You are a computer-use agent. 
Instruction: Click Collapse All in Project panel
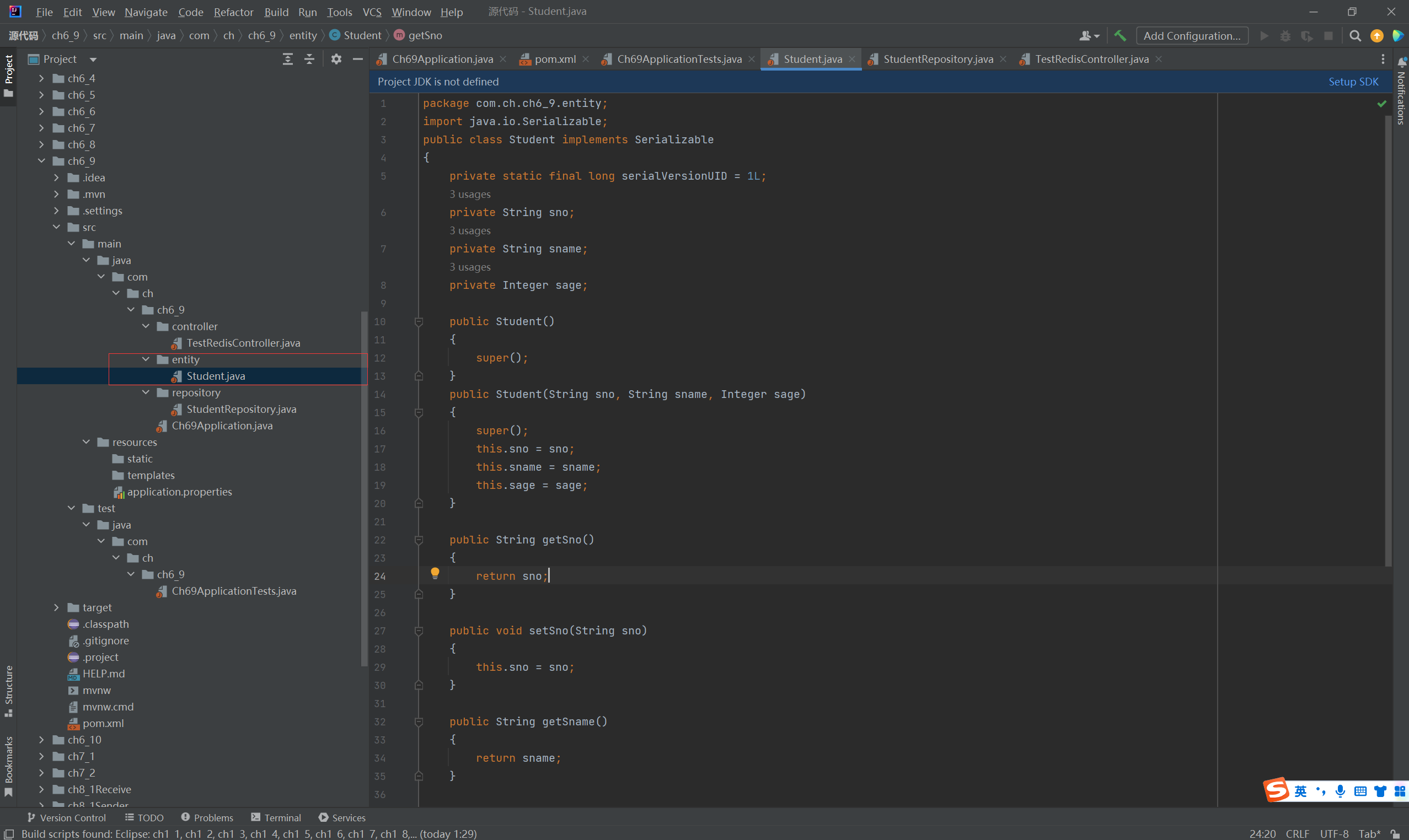pos(309,59)
